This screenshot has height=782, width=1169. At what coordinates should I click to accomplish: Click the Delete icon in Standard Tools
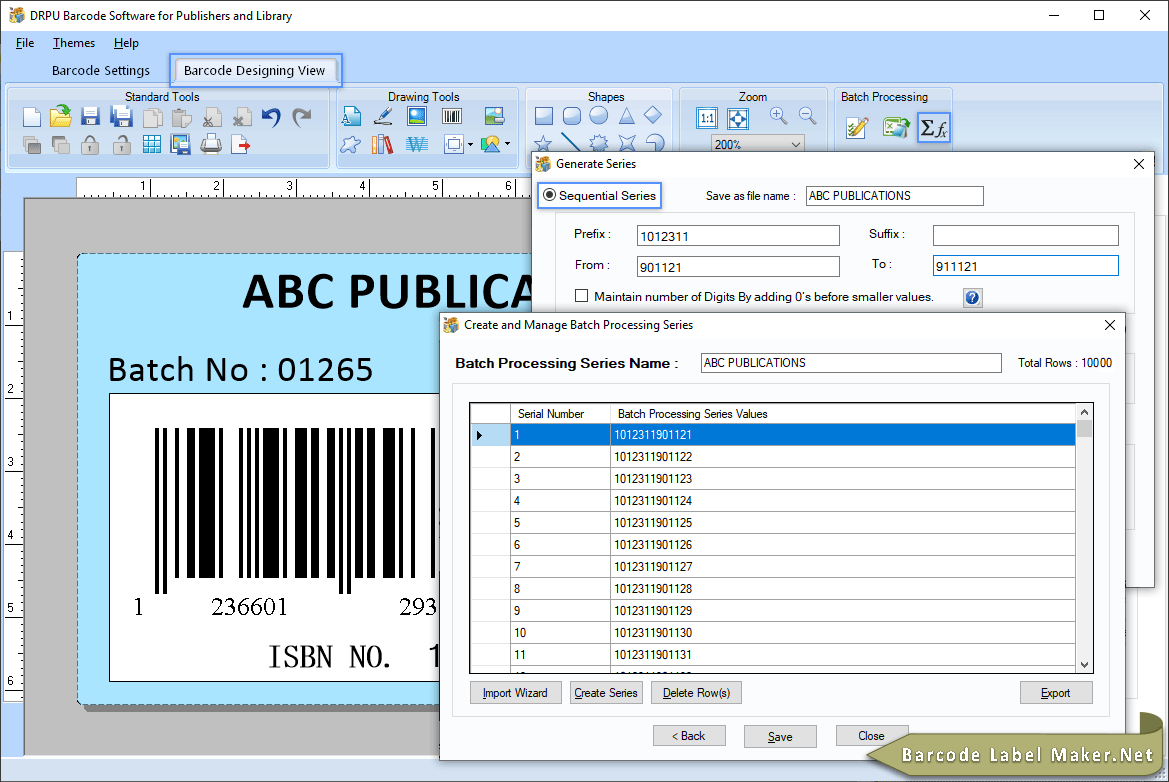click(x=241, y=118)
